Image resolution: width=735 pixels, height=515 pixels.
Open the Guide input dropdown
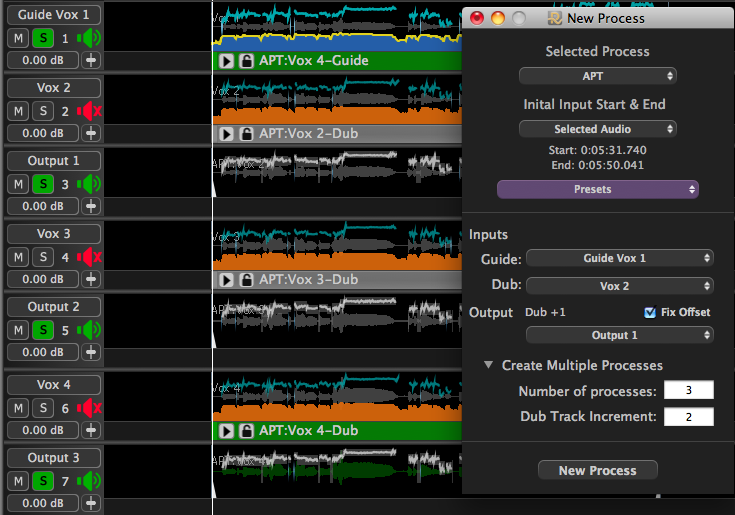pos(619,258)
